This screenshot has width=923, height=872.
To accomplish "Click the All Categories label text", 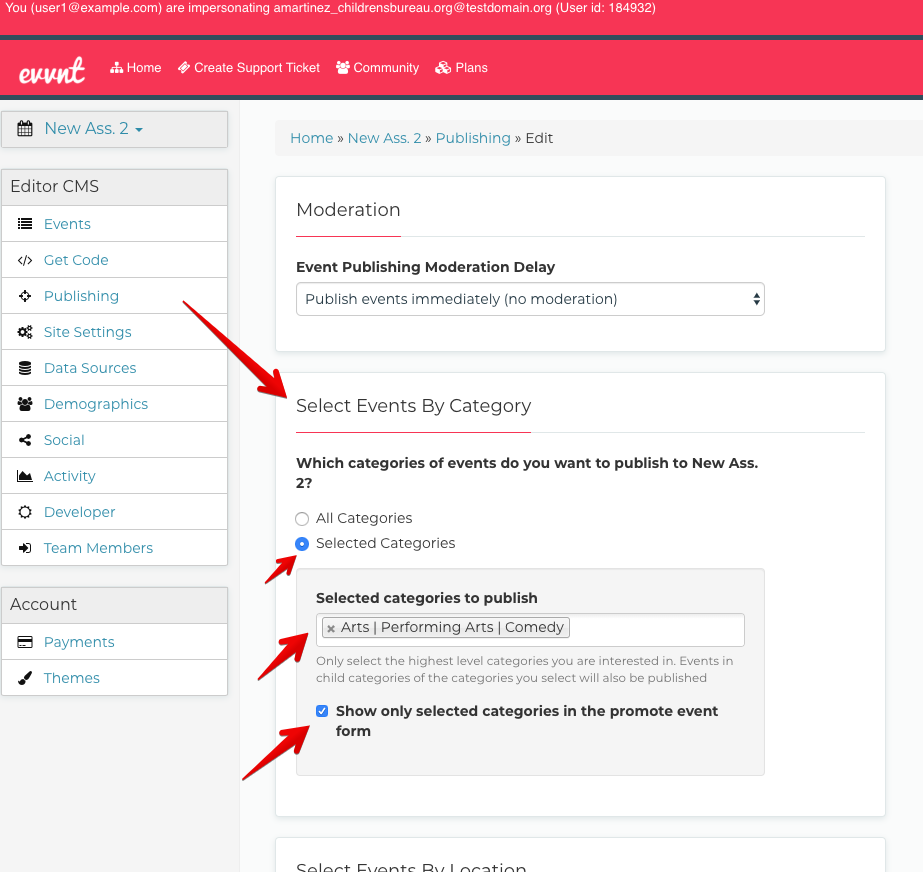I will pyautogui.click(x=364, y=518).
